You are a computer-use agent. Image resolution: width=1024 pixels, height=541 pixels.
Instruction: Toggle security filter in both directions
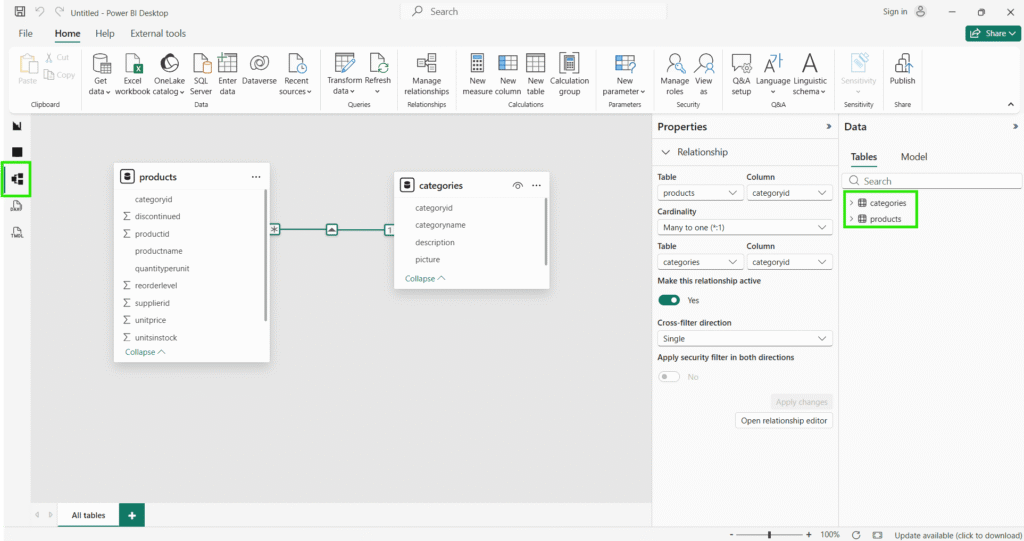pos(669,376)
